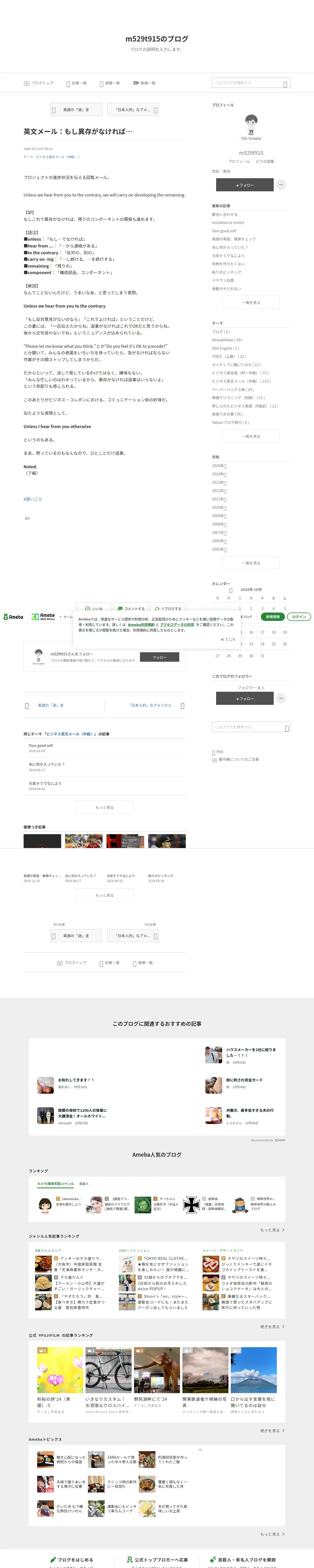
Task: Click 新規登録 in the Ameba header
Action: [x=273, y=616]
